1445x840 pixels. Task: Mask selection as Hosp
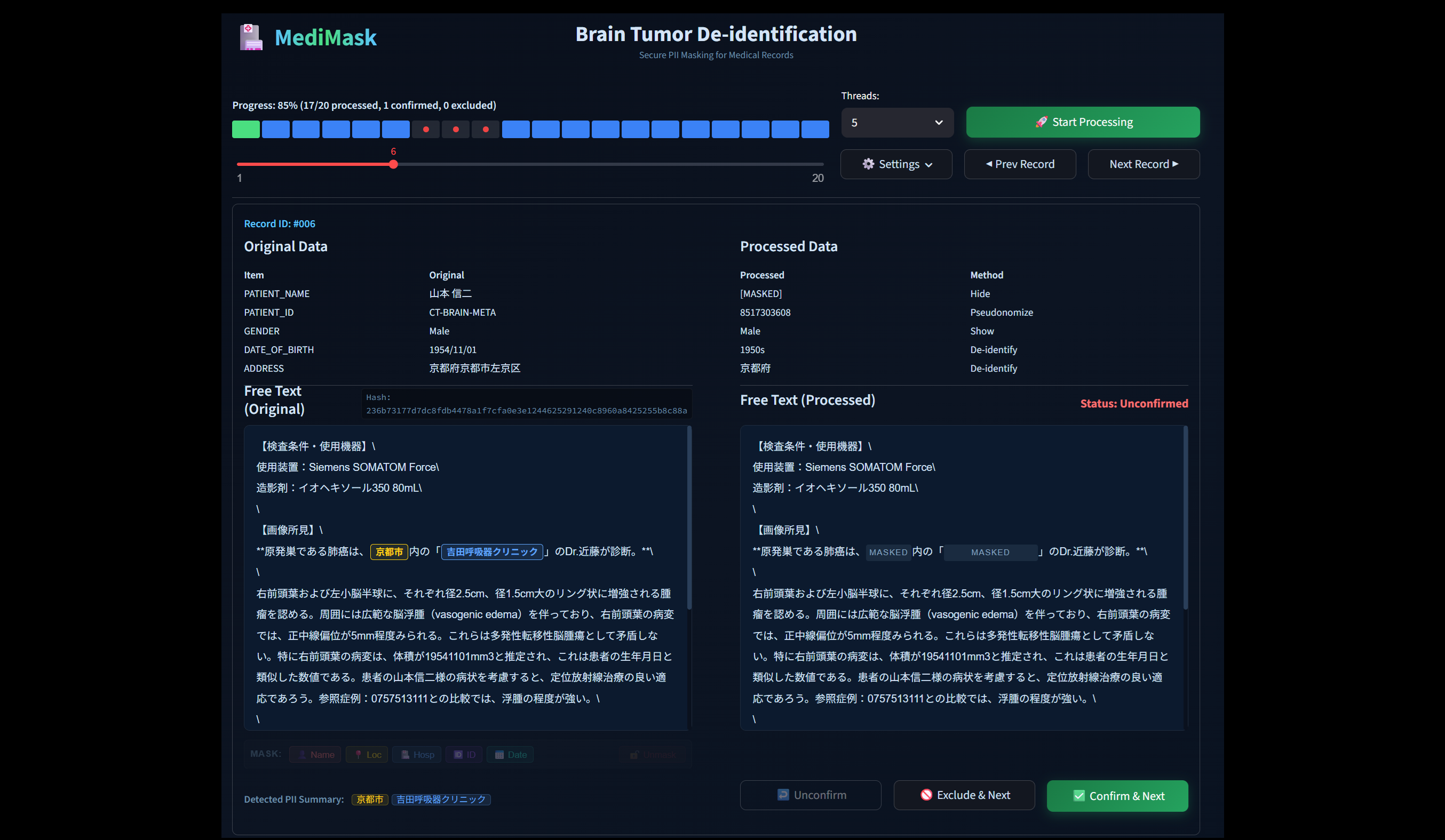click(x=417, y=755)
